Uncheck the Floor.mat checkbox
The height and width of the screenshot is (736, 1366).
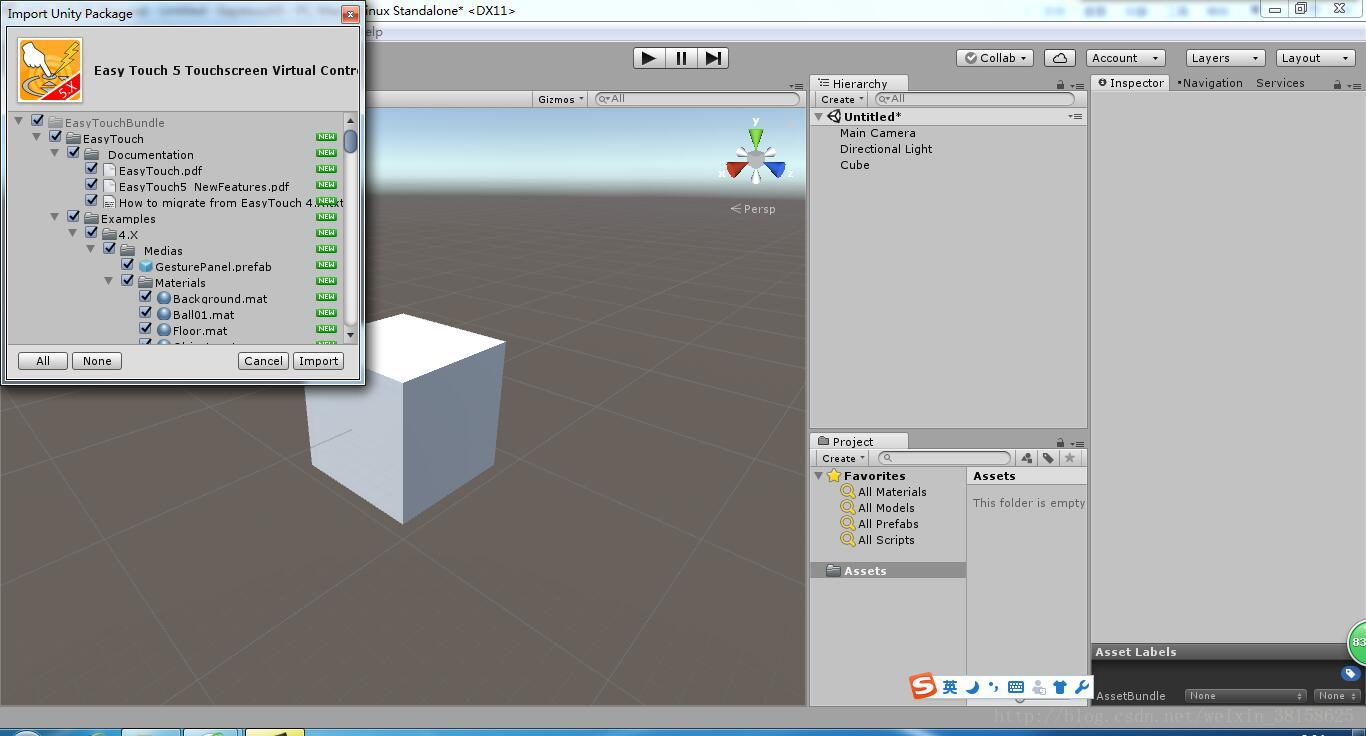tap(146, 329)
